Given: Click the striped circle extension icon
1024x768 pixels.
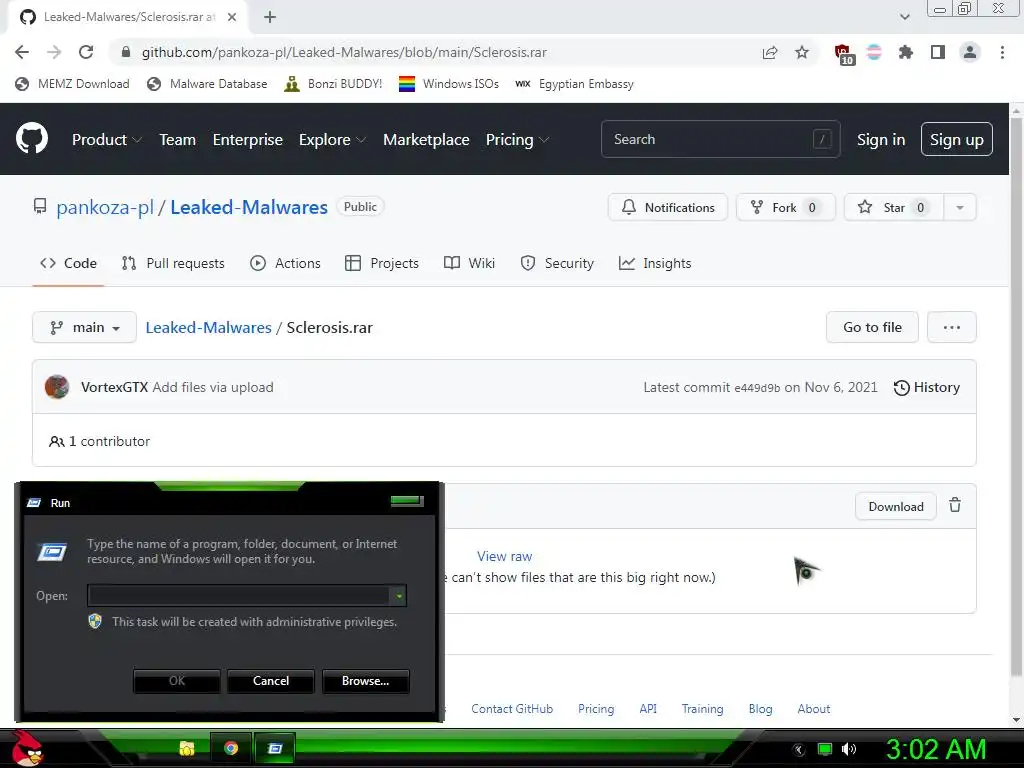Looking at the screenshot, I should coord(874,52).
